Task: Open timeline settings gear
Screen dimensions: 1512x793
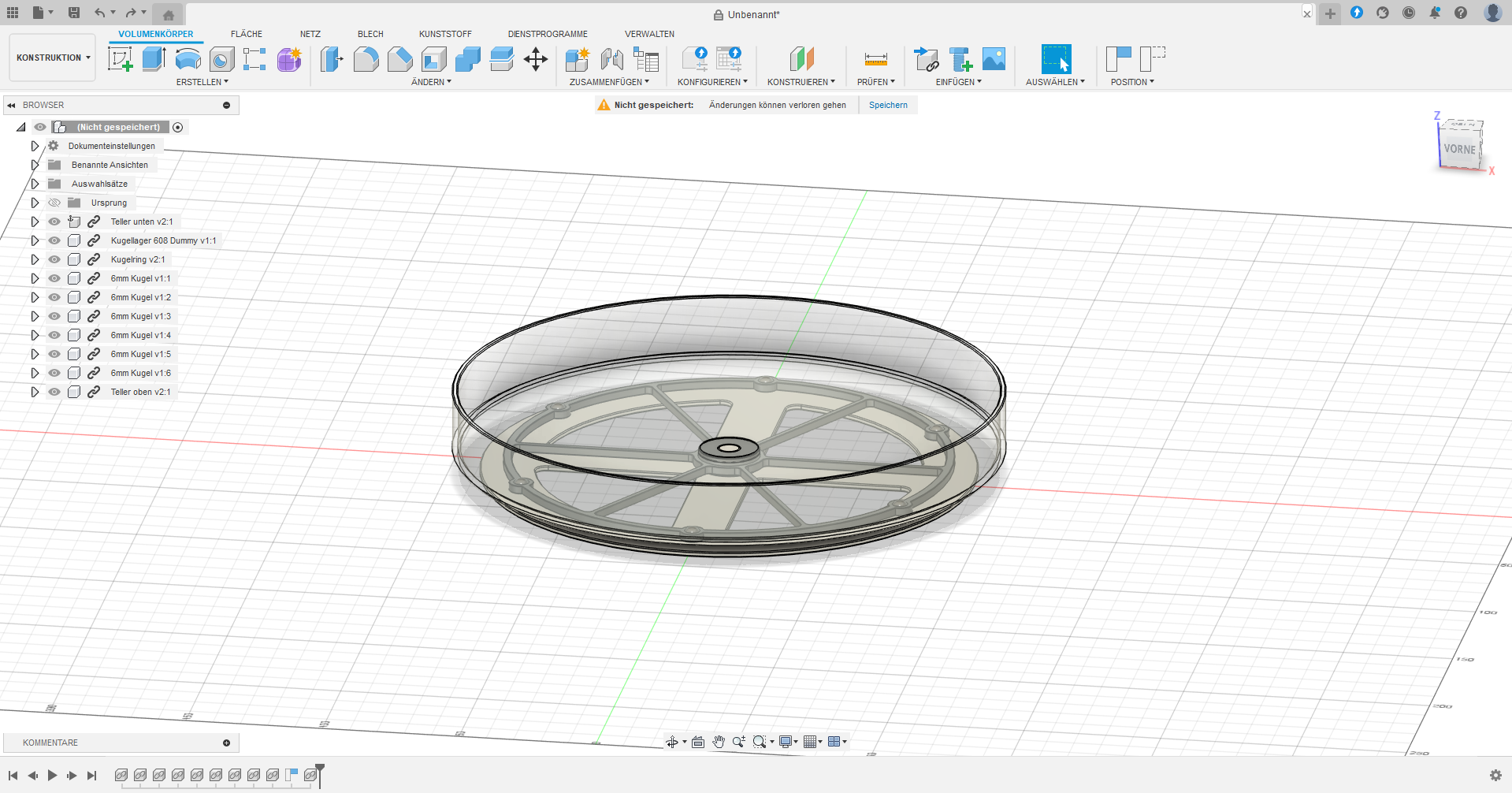Action: (1495, 776)
